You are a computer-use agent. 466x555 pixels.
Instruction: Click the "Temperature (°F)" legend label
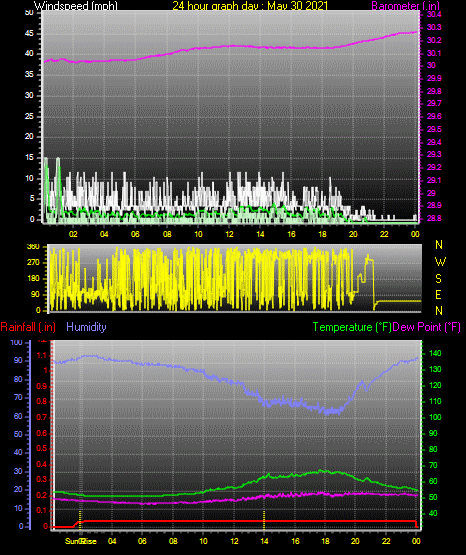[352, 327]
